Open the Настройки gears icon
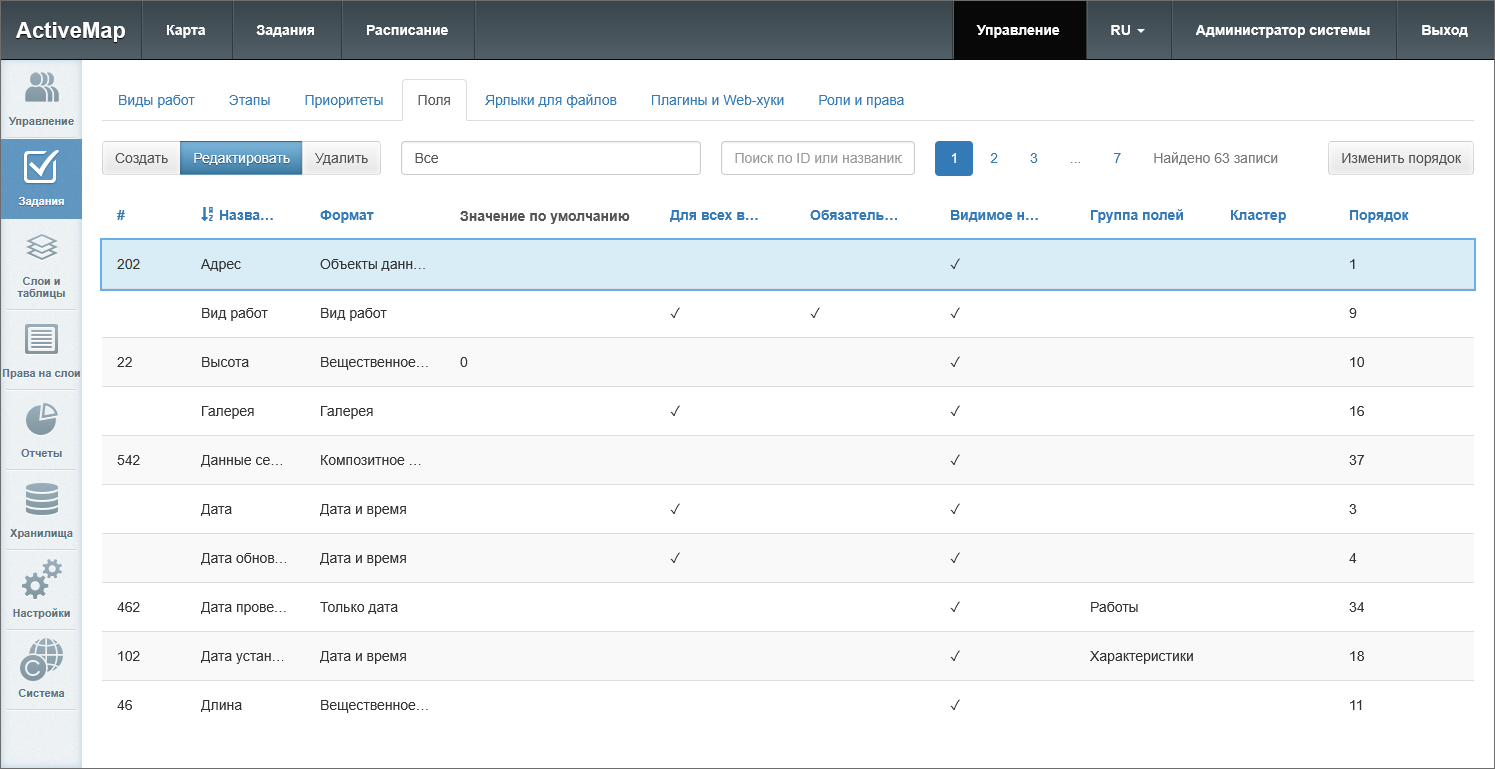This screenshot has width=1495, height=769. click(41, 579)
